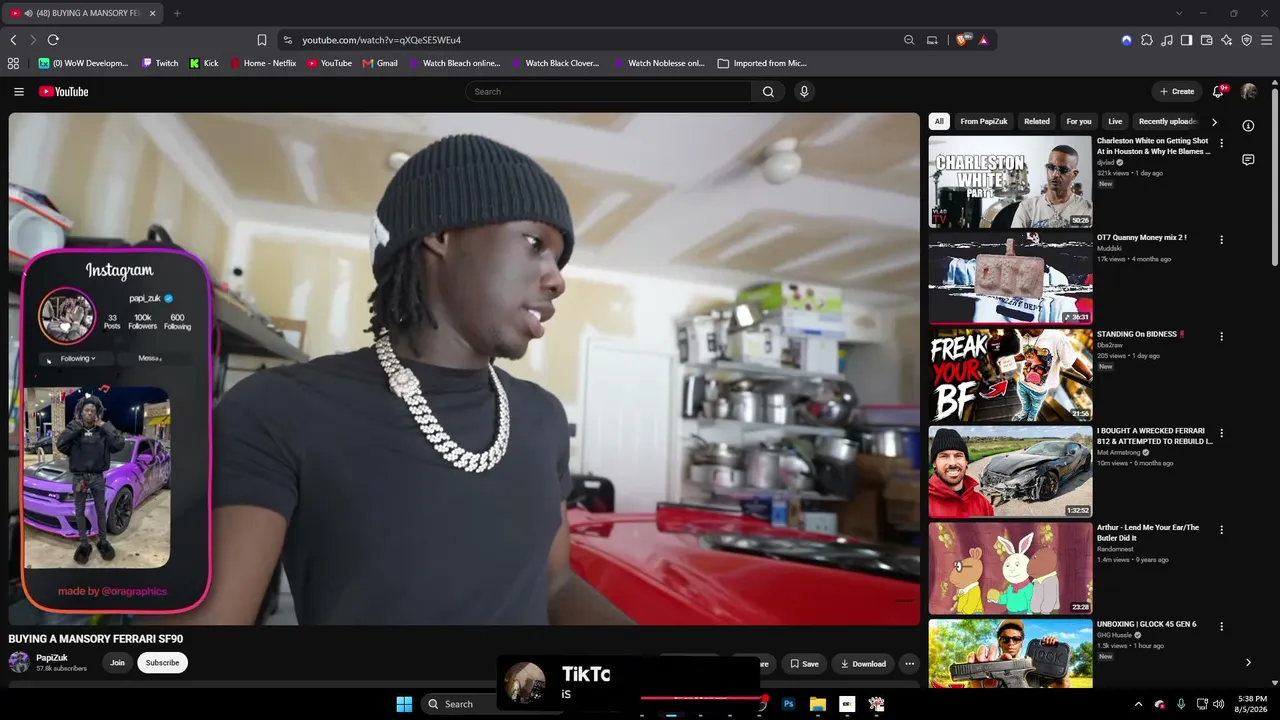
Task: Open a new browser tab
Action: 177,13
